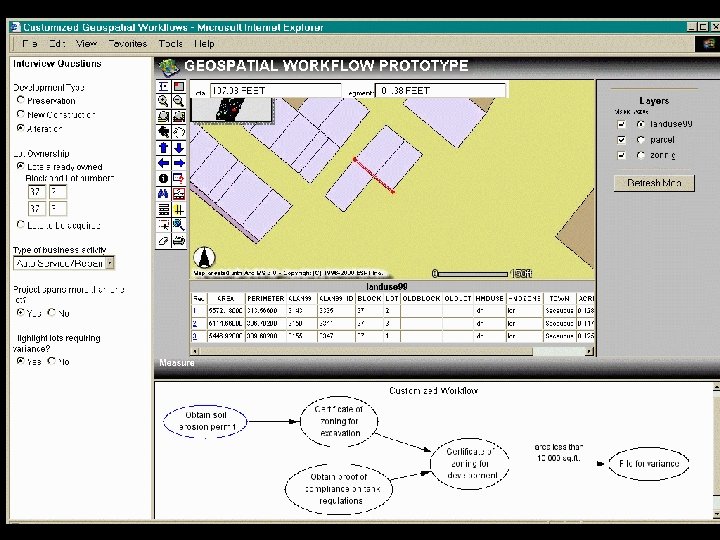The height and width of the screenshot is (540, 720).
Task: Click the Certificate of zoning for excavation node
Action: [339, 421]
